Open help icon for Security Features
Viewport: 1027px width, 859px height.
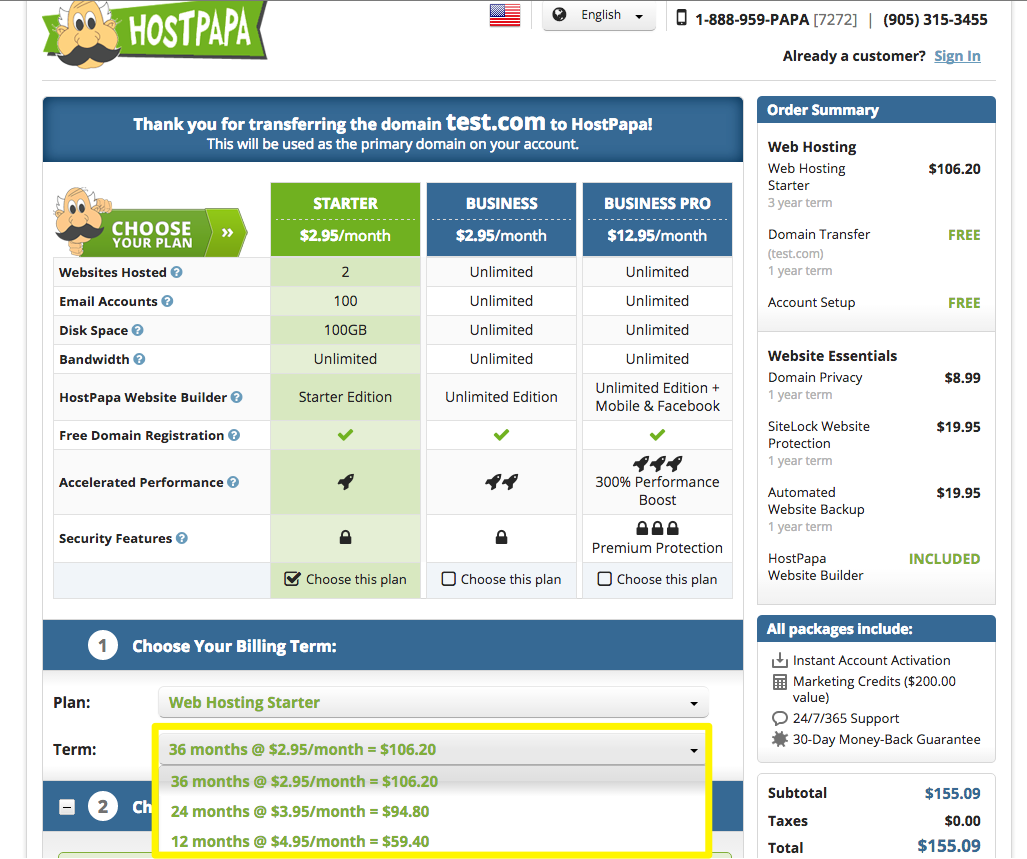[182, 538]
